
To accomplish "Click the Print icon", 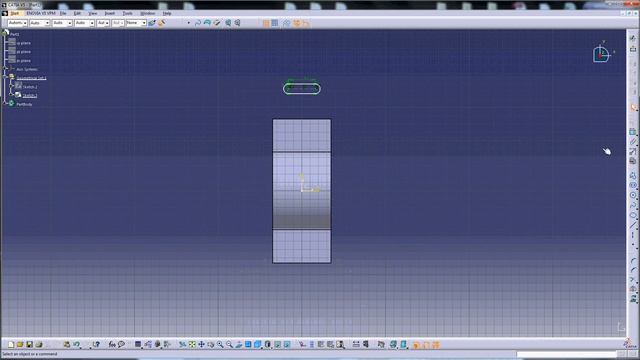I will 39,345.
